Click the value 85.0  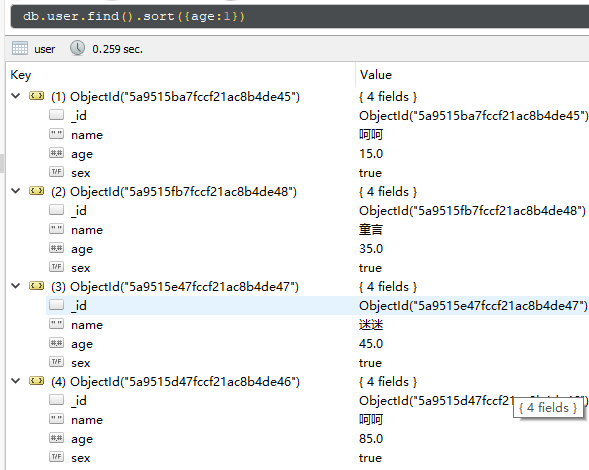371,439
